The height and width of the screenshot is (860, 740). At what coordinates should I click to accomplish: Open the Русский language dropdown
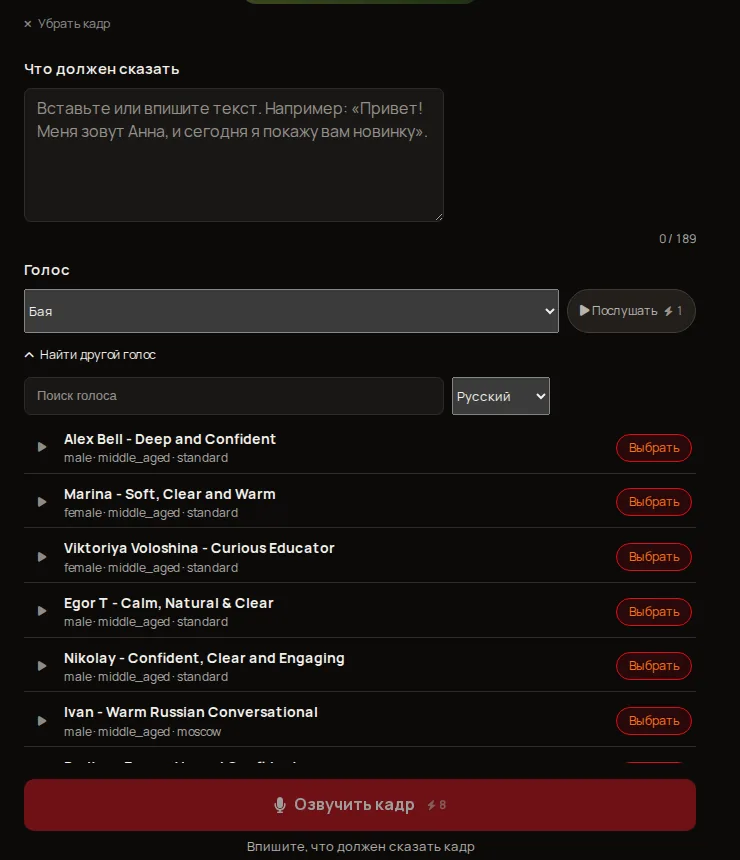coord(501,396)
